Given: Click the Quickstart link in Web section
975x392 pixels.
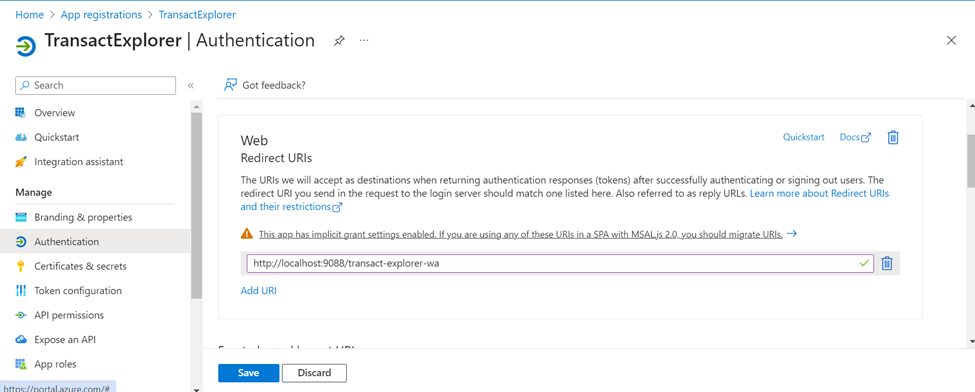Looking at the screenshot, I should pyautogui.click(x=803, y=137).
